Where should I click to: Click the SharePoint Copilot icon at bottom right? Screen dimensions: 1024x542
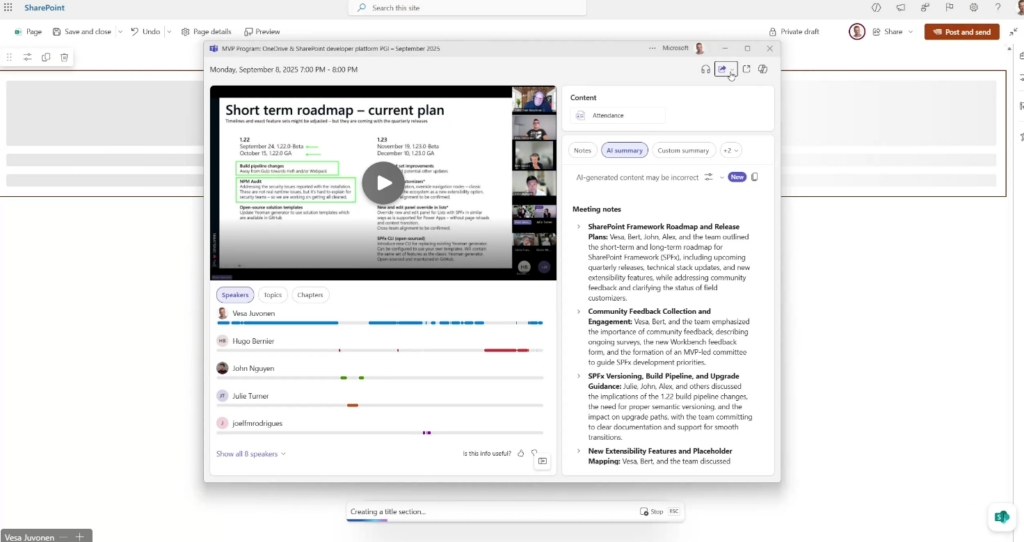(x=1002, y=517)
